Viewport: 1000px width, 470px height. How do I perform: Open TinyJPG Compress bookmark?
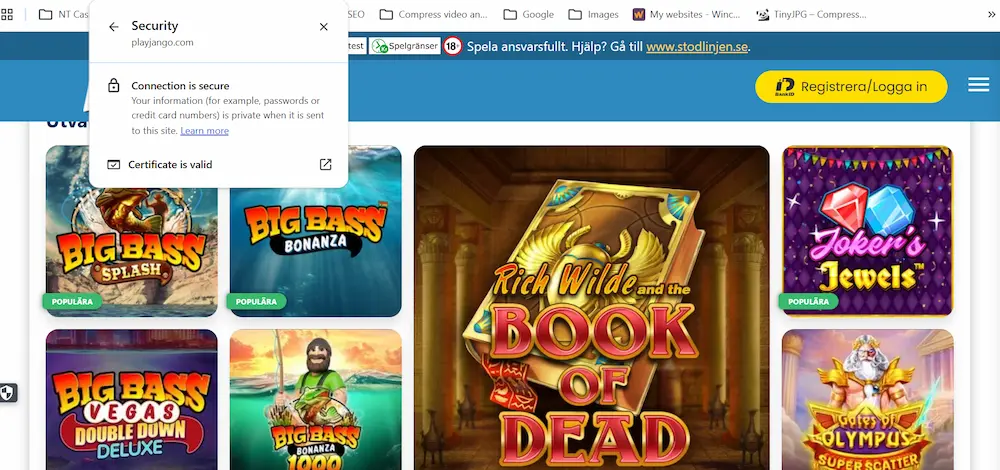click(x=812, y=14)
